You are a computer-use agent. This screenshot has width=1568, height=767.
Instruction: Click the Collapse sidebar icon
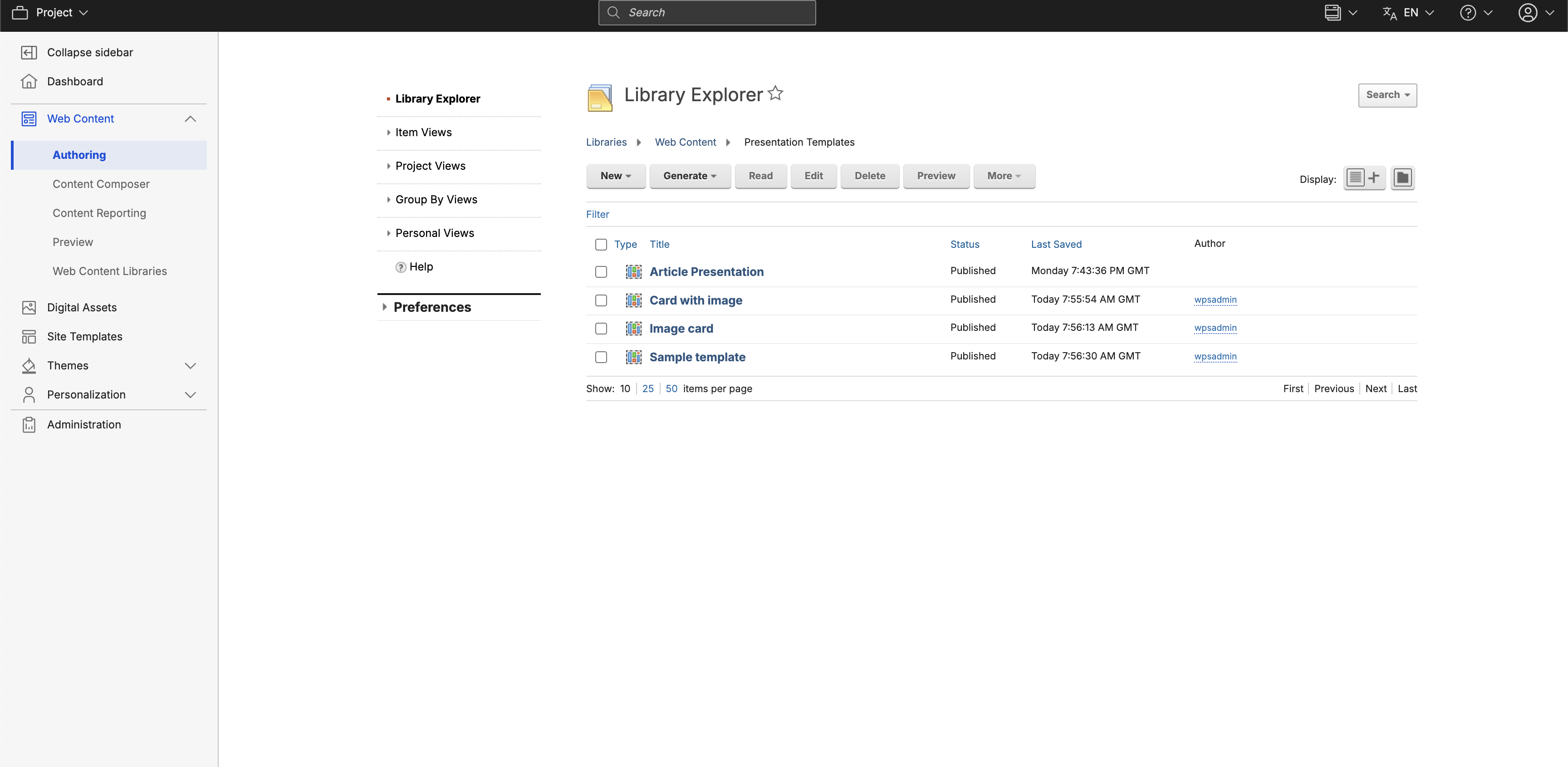29,52
